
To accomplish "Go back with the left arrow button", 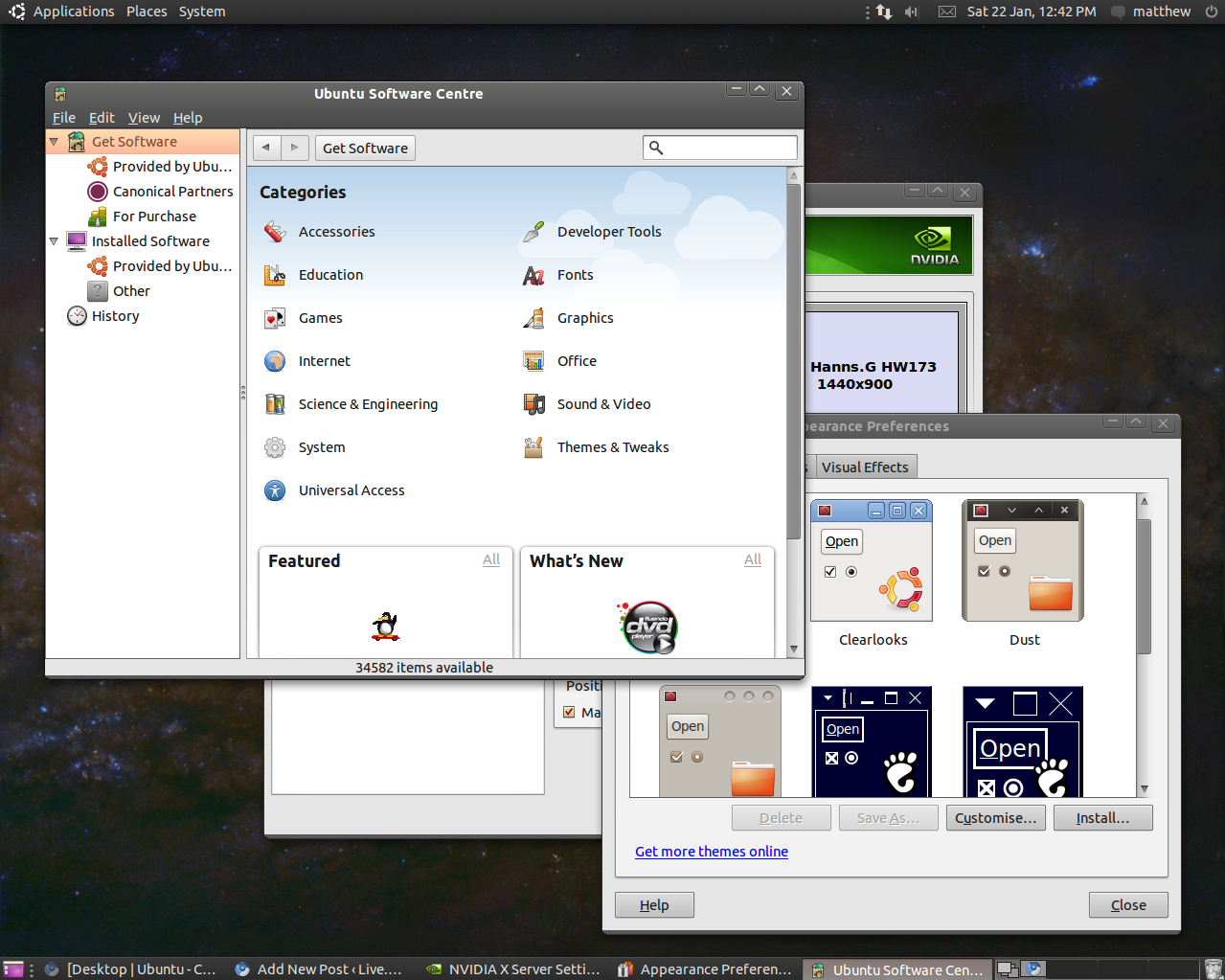I will (266, 148).
